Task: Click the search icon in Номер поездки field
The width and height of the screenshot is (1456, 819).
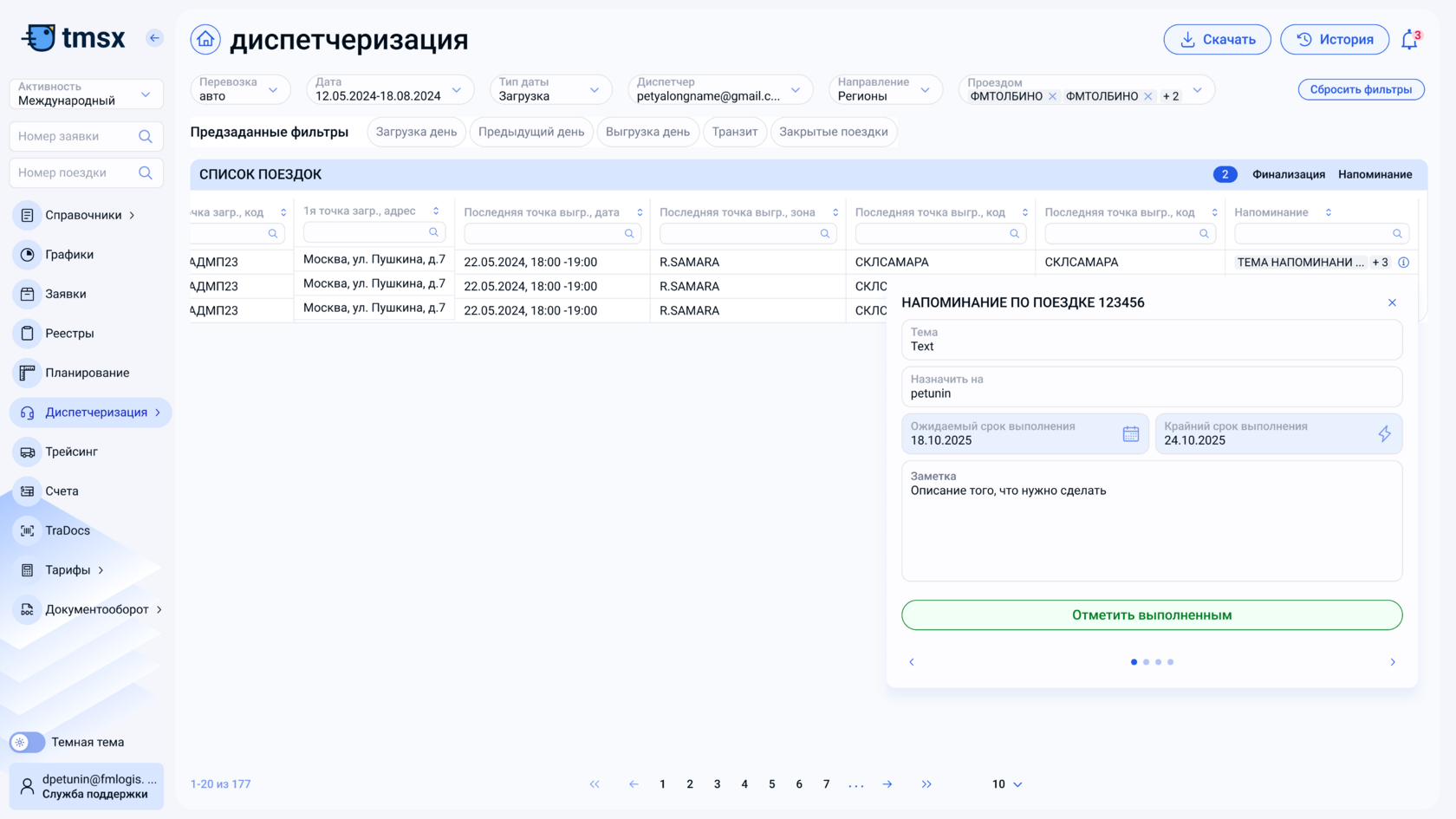Action: point(146,172)
